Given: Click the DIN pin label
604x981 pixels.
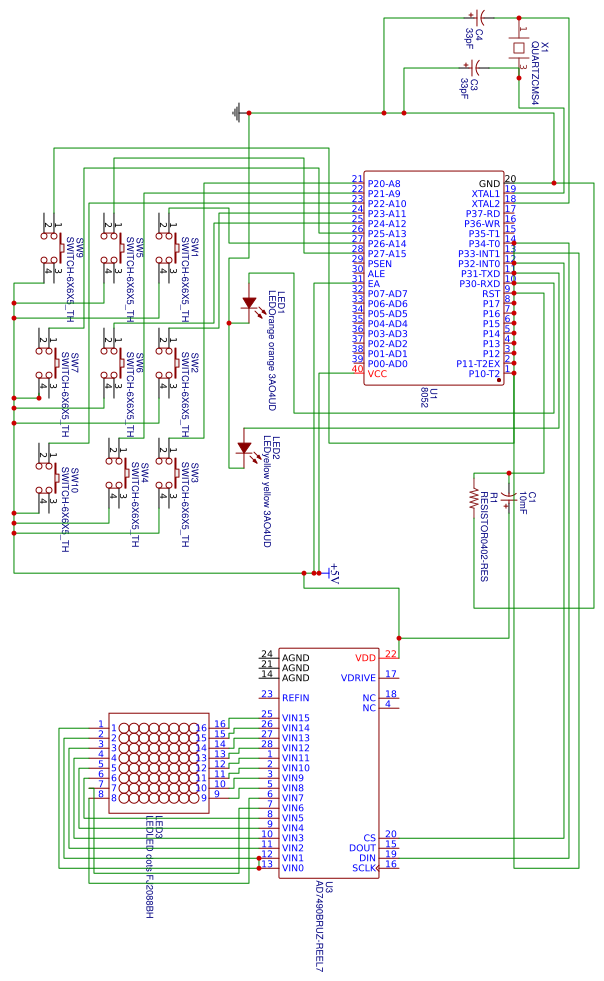Looking at the screenshot, I should (368, 858).
